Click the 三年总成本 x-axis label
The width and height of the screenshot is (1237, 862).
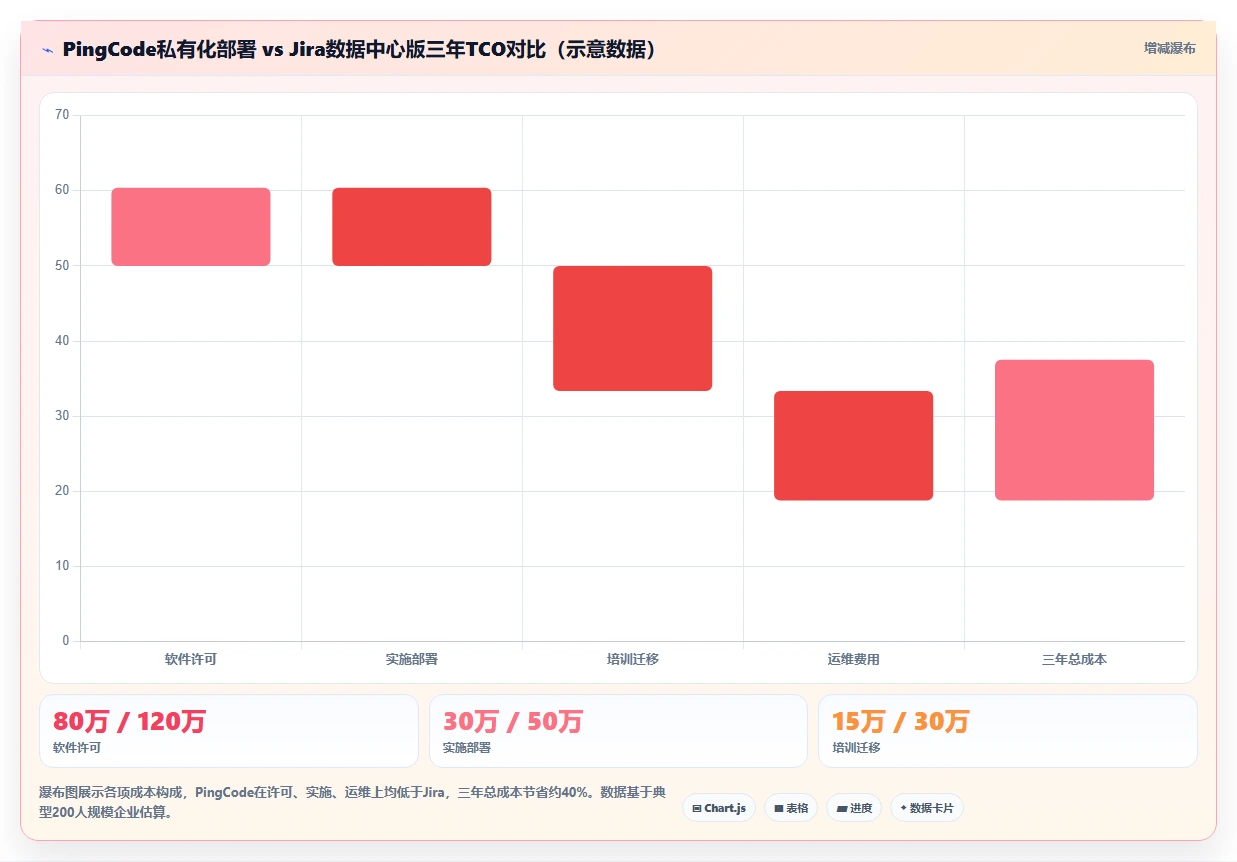pyautogui.click(x=1075, y=659)
